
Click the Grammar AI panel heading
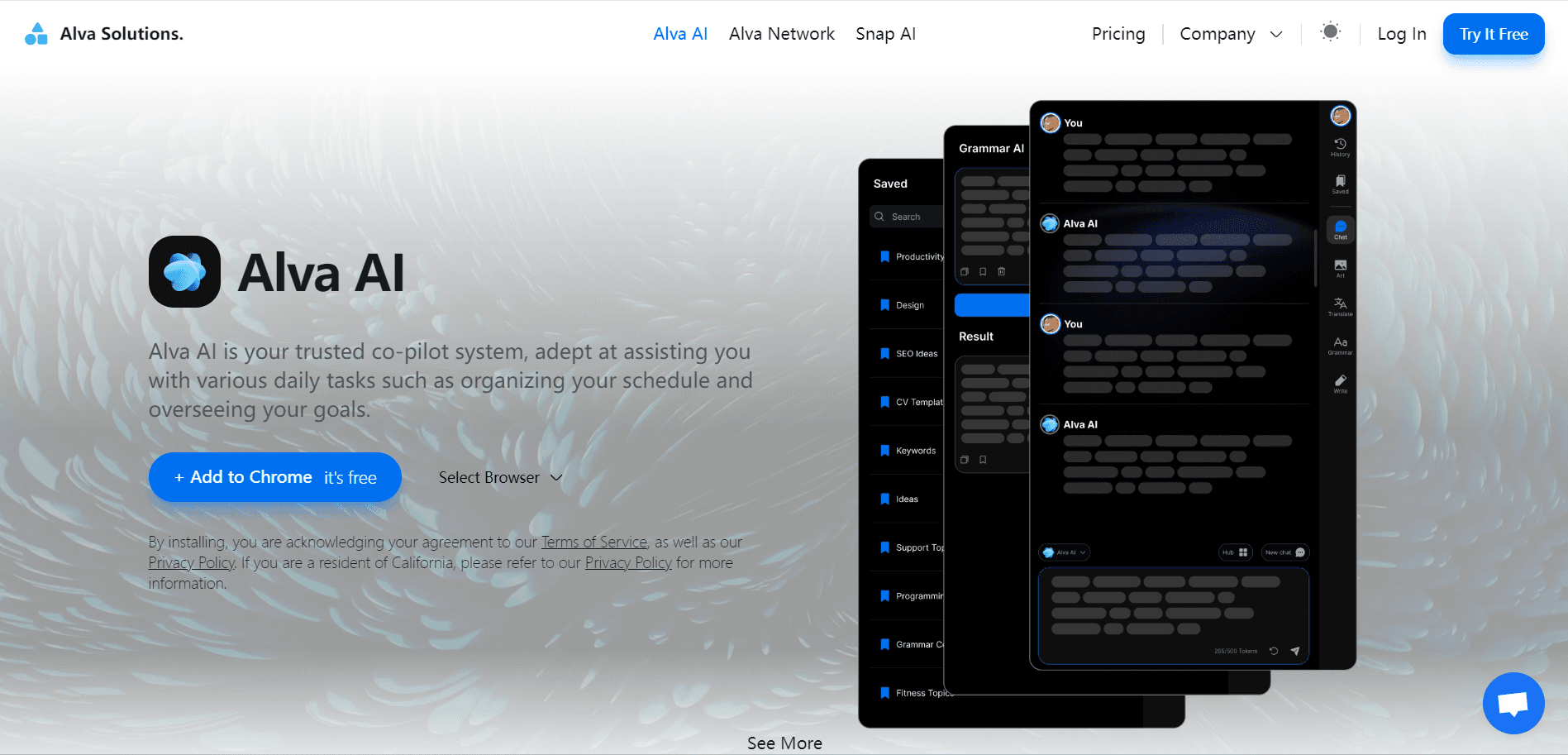(x=991, y=148)
